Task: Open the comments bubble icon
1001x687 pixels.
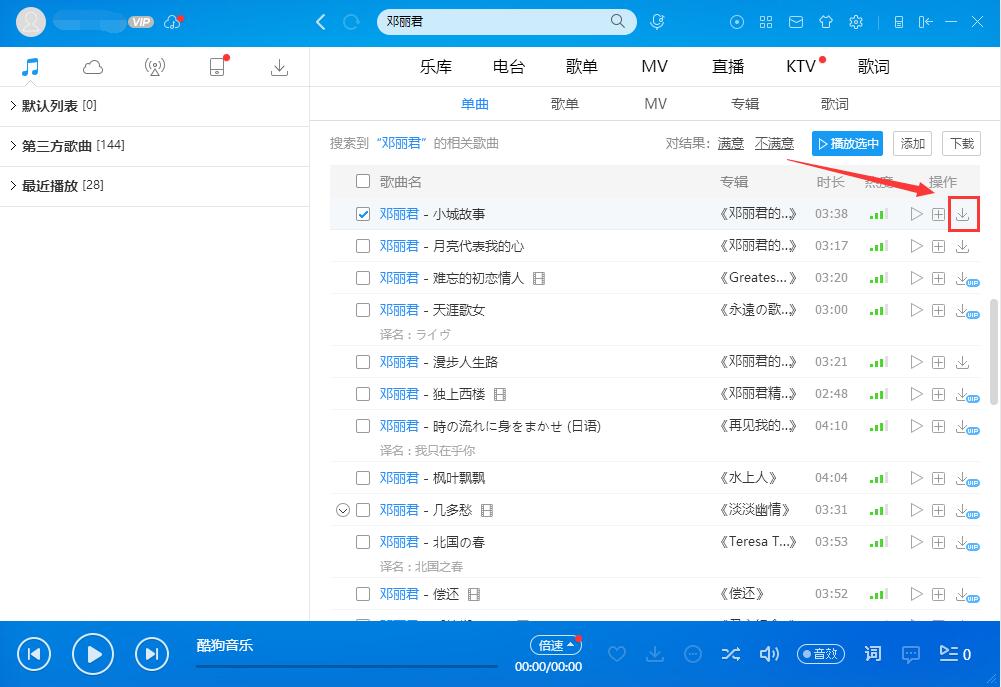Action: (910, 654)
